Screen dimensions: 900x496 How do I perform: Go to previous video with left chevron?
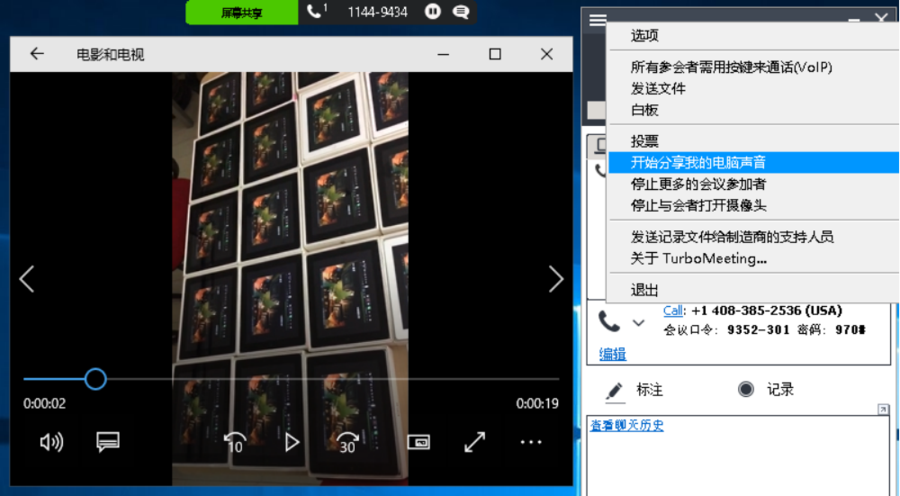click(x=27, y=279)
